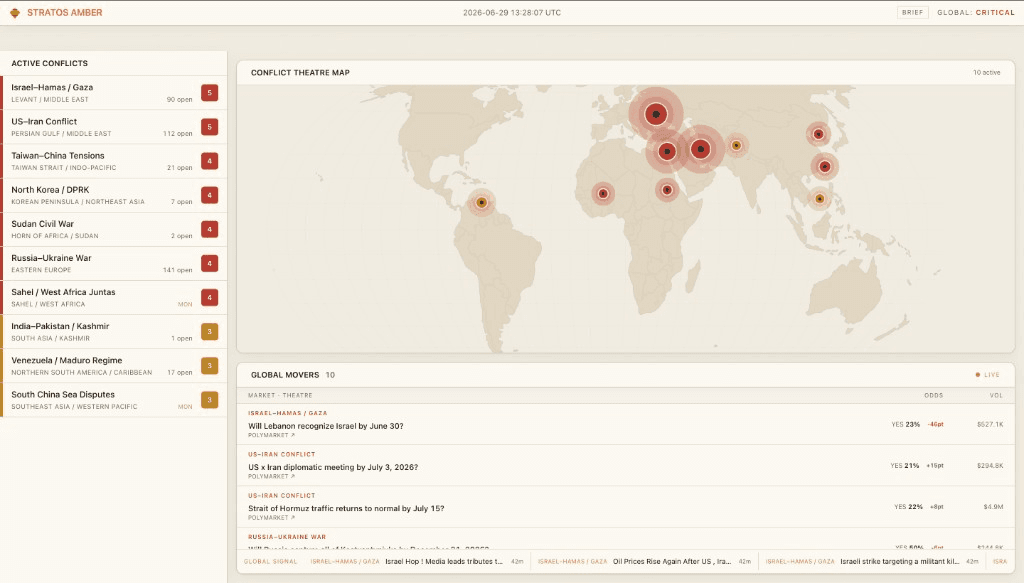Click the severity 4 badge for Taiwan–China Tensions

click(x=210, y=161)
